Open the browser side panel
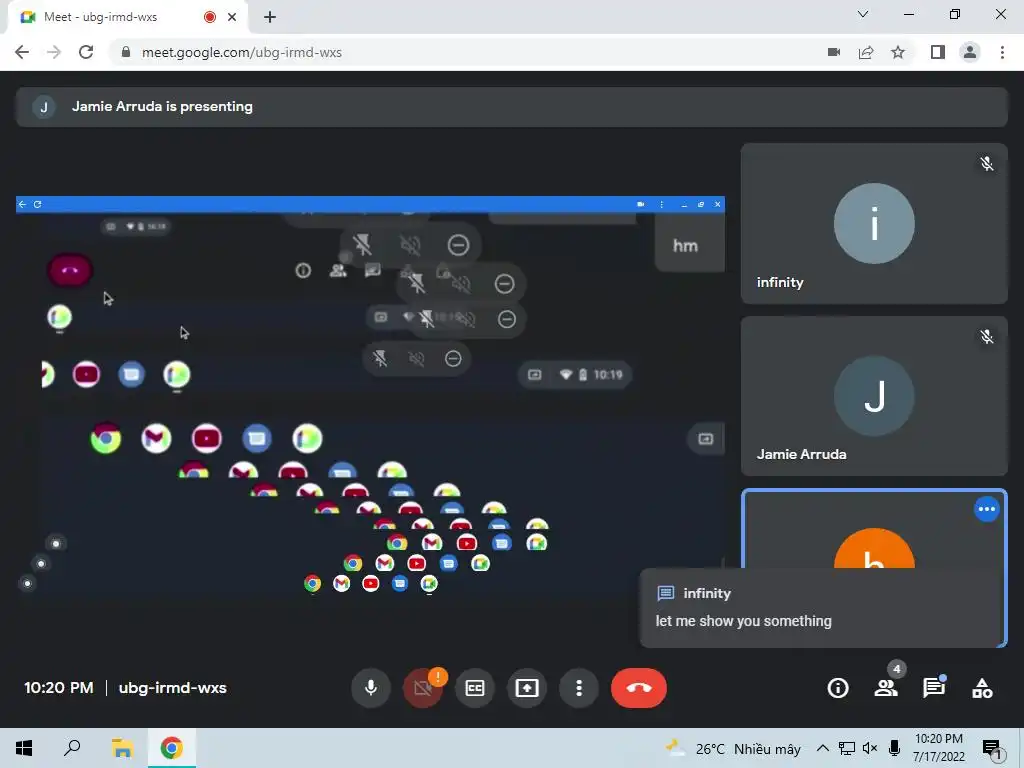The height and width of the screenshot is (768, 1024). point(938,52)
